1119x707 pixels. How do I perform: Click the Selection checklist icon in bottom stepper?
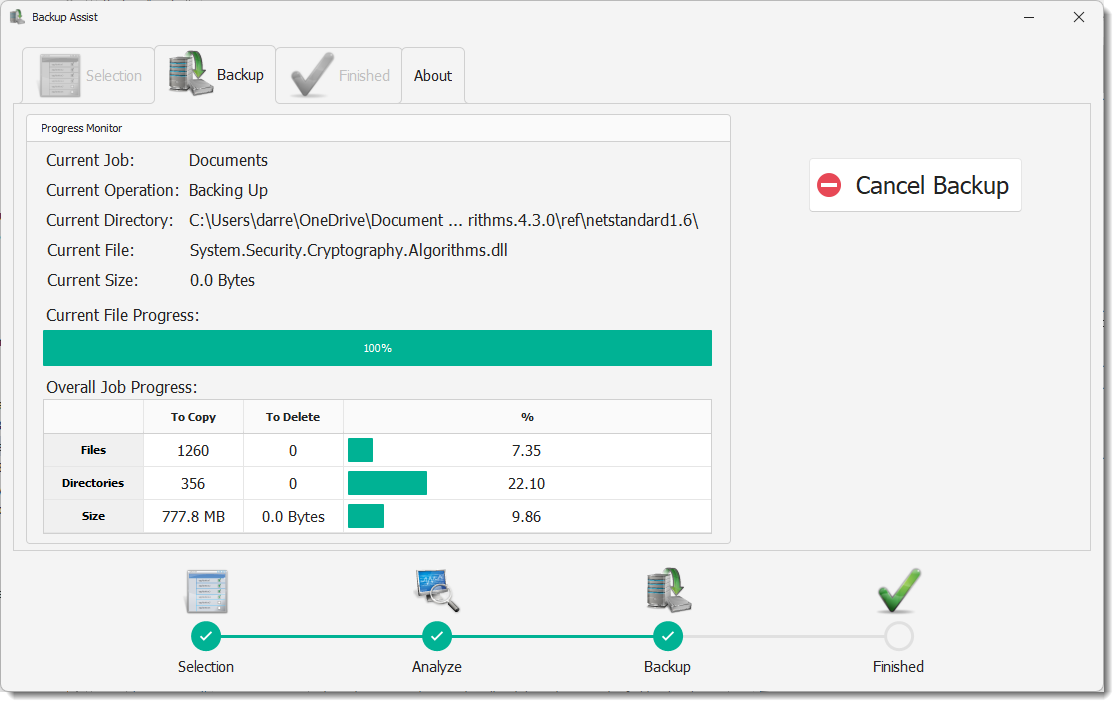(x=206, y=591)
